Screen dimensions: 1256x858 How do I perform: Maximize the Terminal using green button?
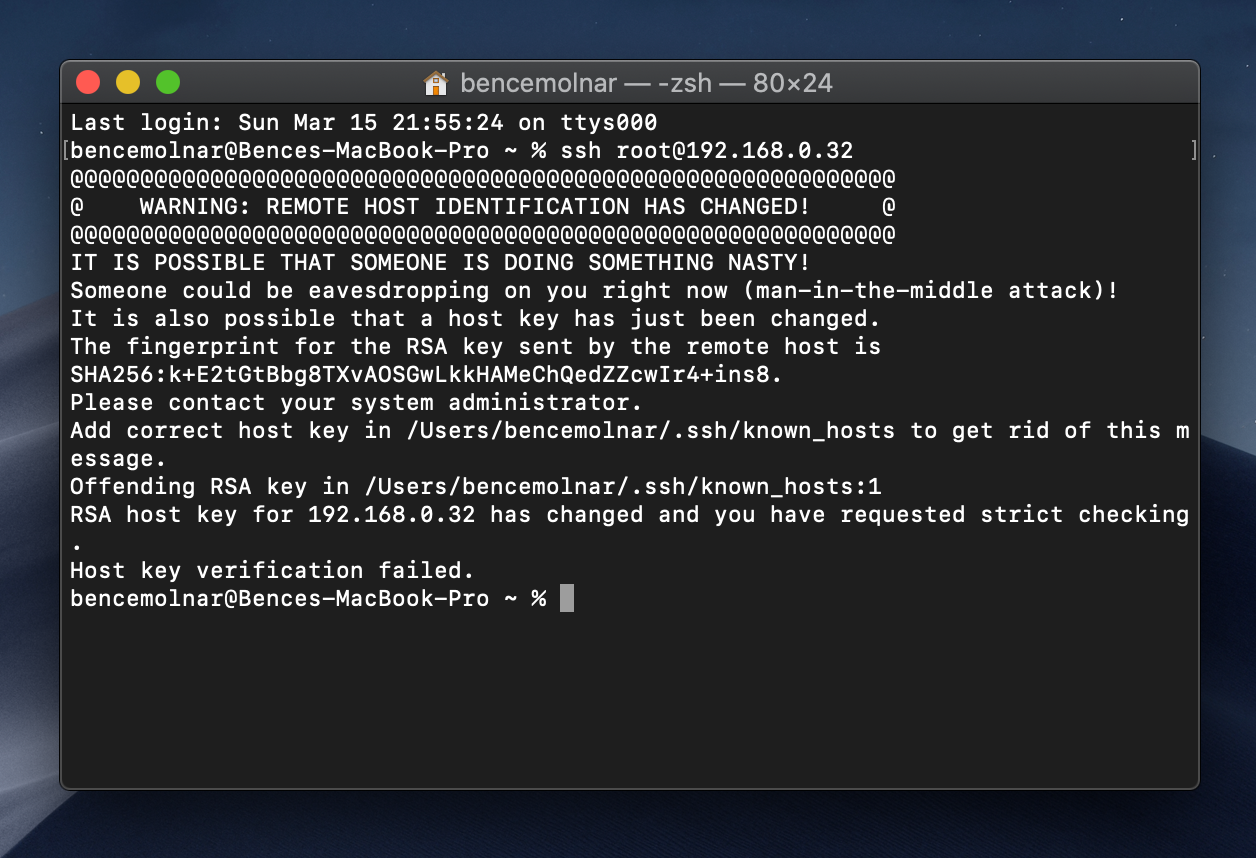[168, 82]
